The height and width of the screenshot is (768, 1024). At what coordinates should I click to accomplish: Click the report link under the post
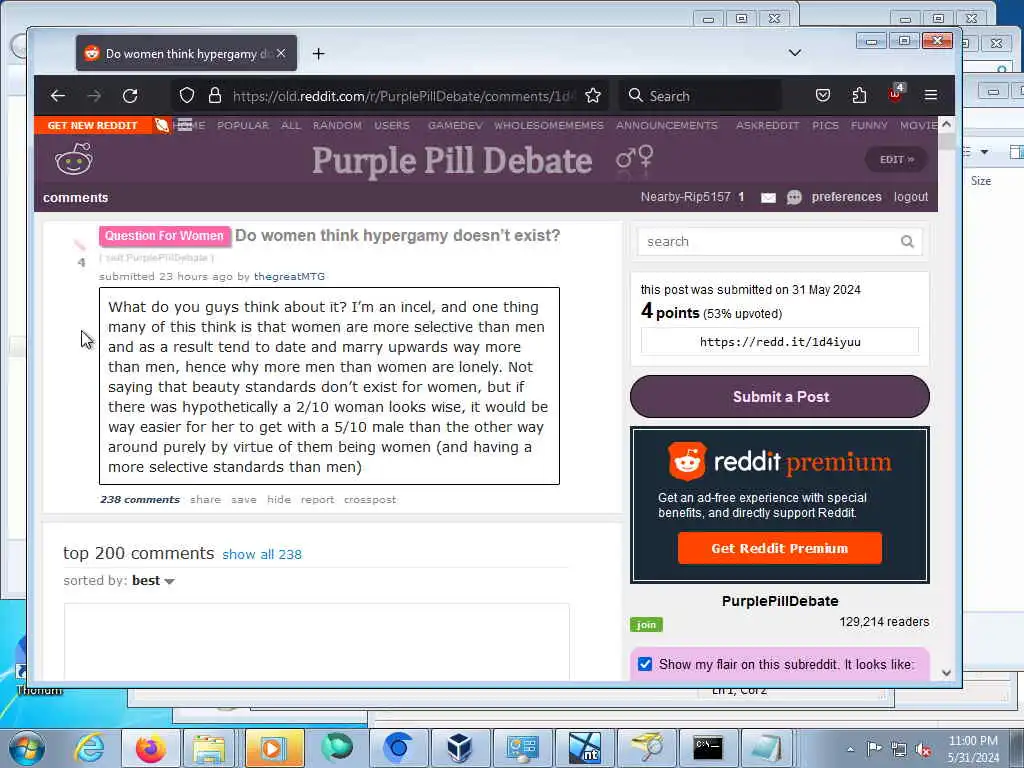pos(317,500)
